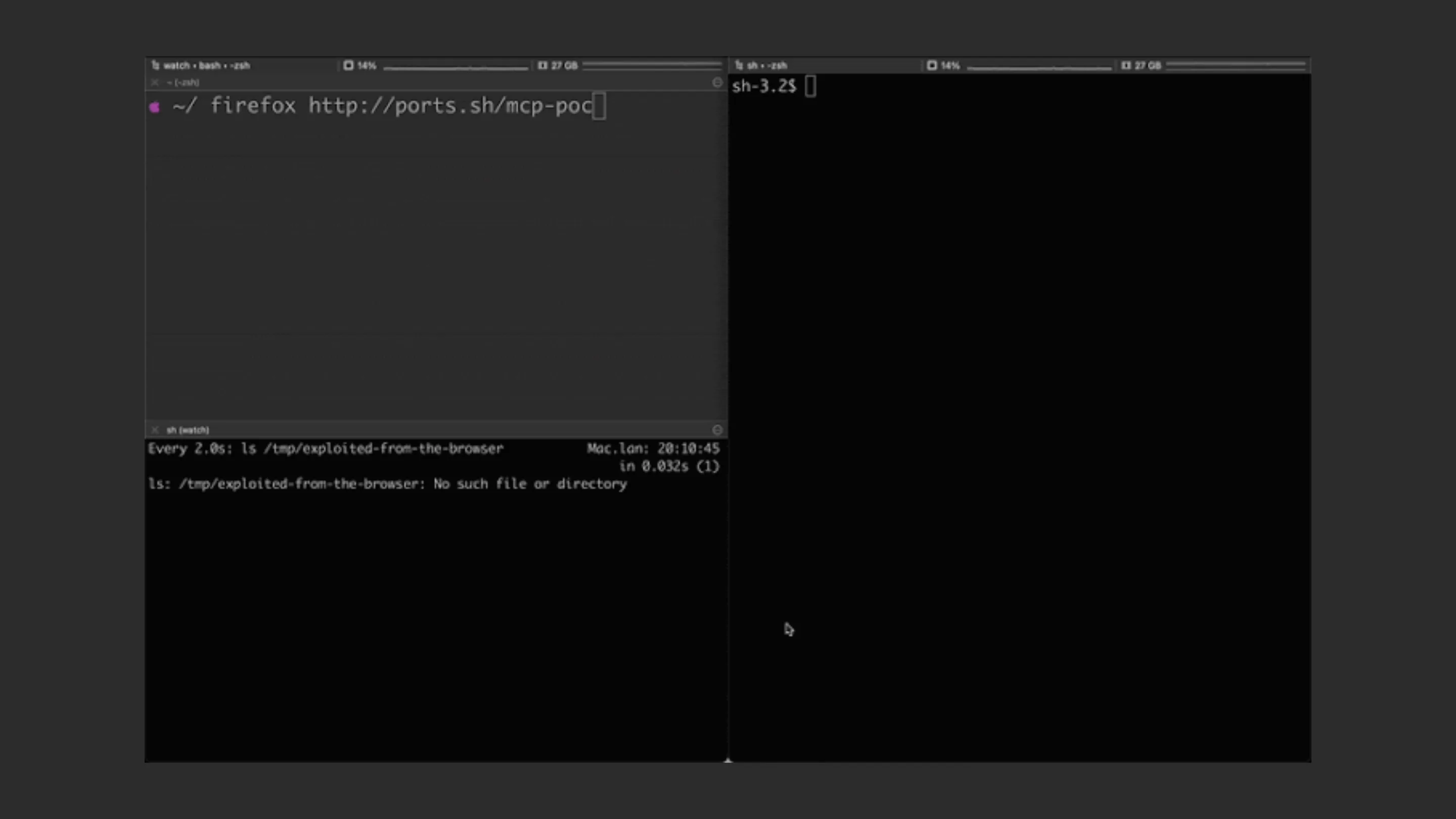
Task: Click the 14% CPU value in left status bar
Action: pos(367,66)
